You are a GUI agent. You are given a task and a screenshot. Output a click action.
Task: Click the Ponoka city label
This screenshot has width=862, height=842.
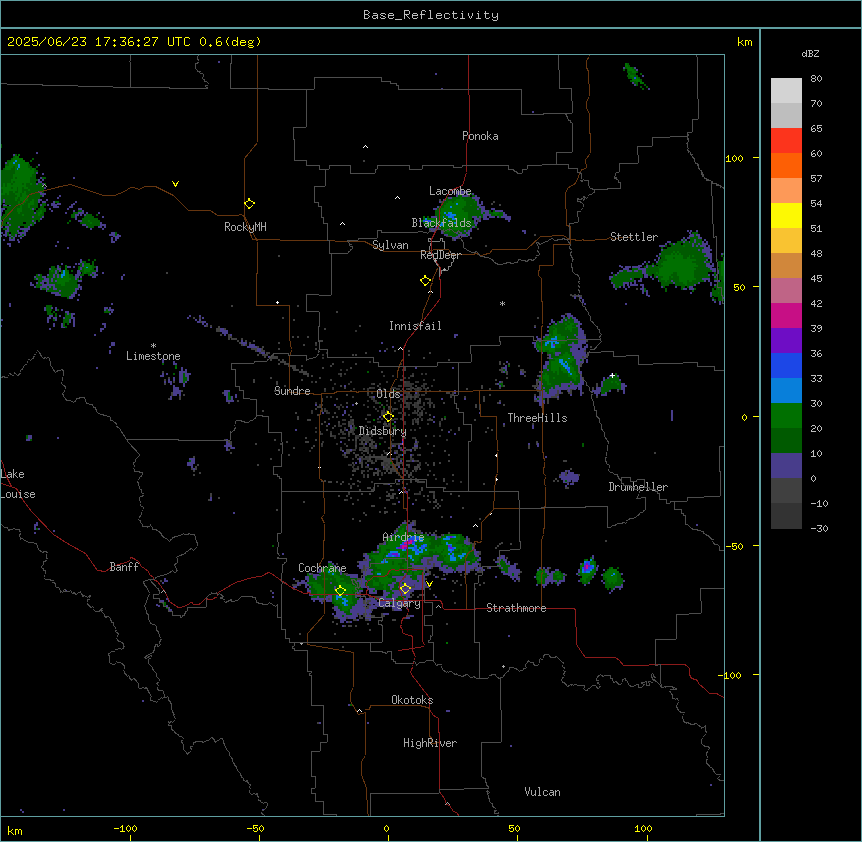pyautogui.click(x=480, y=136)
